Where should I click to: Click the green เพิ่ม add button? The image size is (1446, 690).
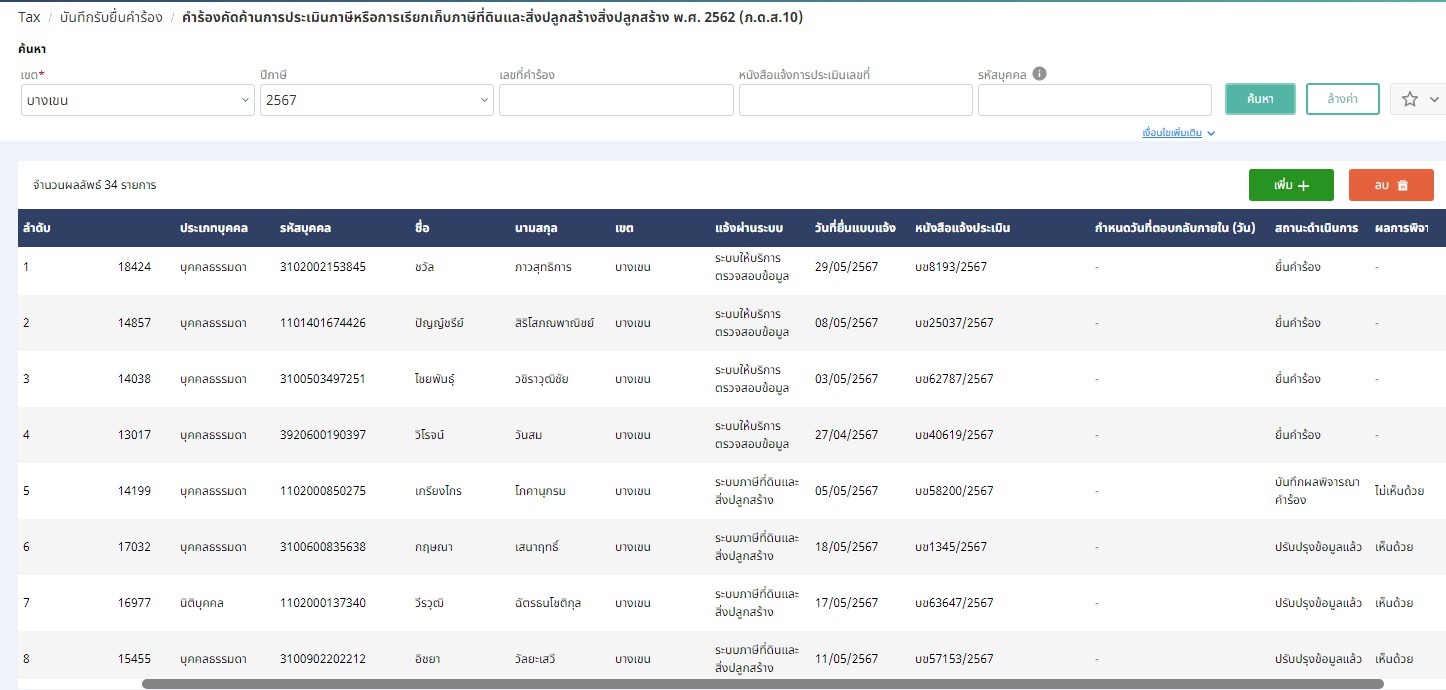(x=1291, y=185)
